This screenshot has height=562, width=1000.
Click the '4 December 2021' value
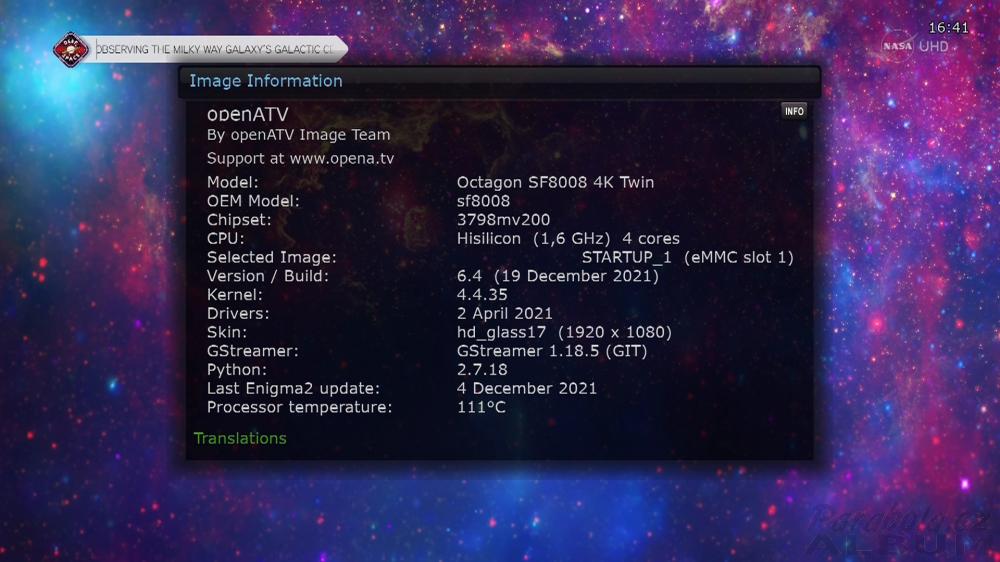(527, 388)
